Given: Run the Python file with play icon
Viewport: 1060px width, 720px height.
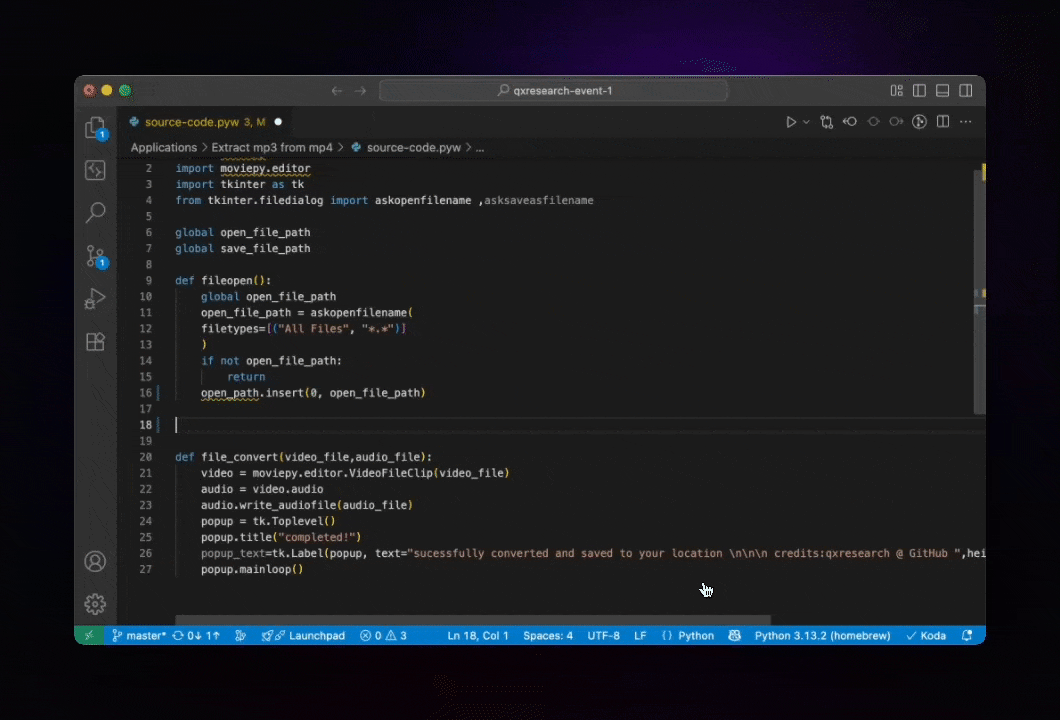Looking at the screenshot, I should click(x=790, y=122).
